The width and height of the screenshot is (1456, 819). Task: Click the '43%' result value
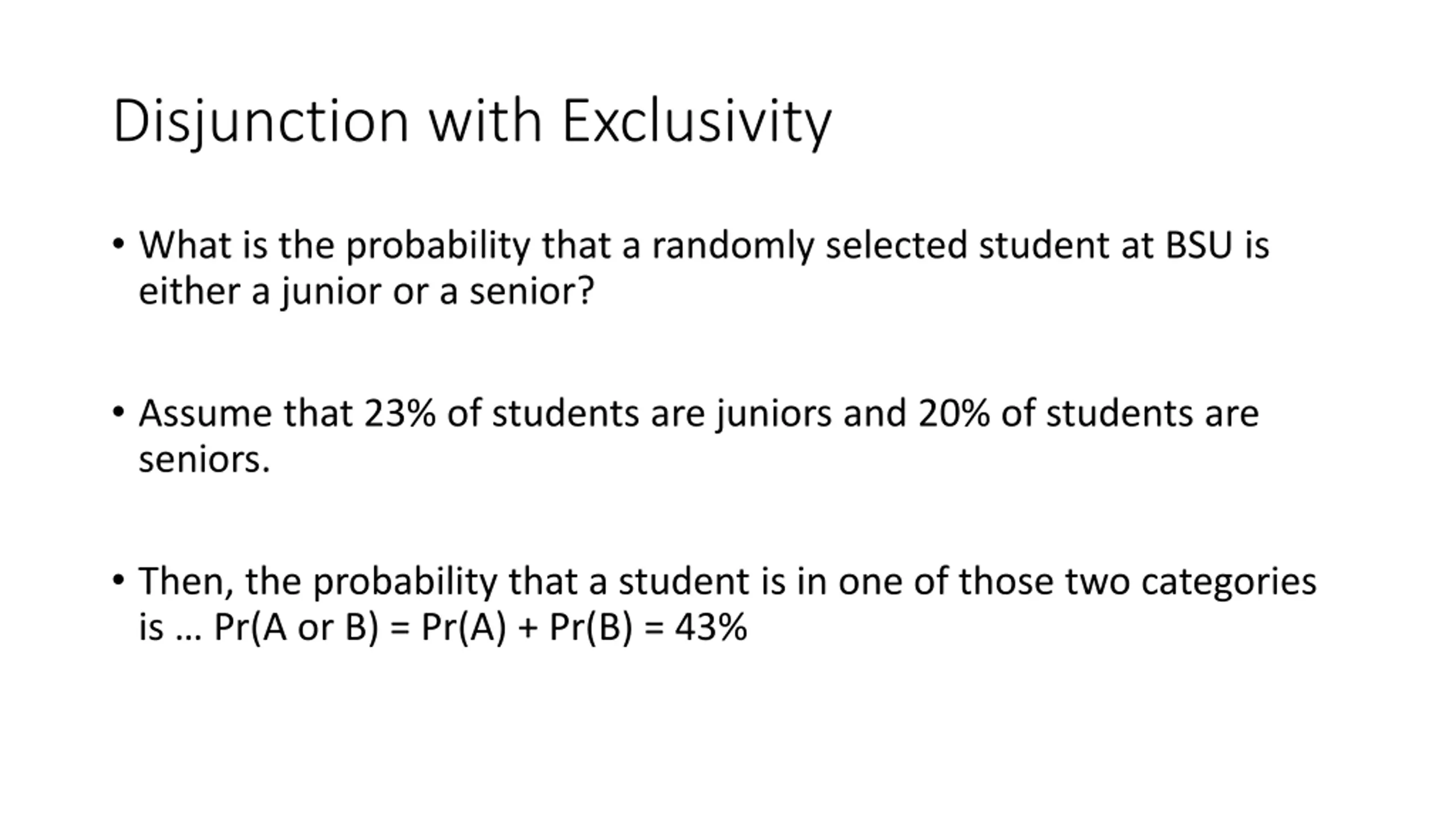point(711,628)
